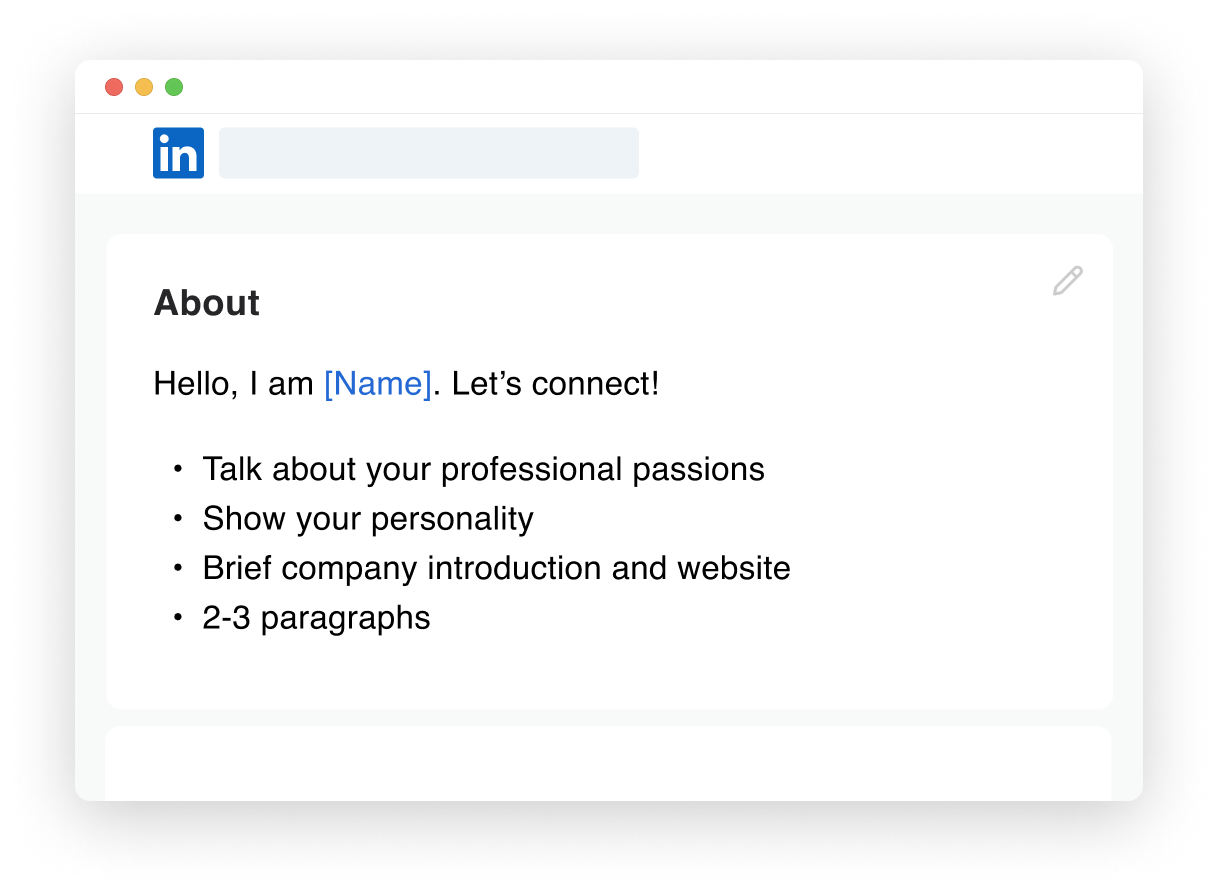This screenshot has width=1218, height=891.
Task: Select the "2-3 paragraphs" bullet text
Action: (316, 618)
